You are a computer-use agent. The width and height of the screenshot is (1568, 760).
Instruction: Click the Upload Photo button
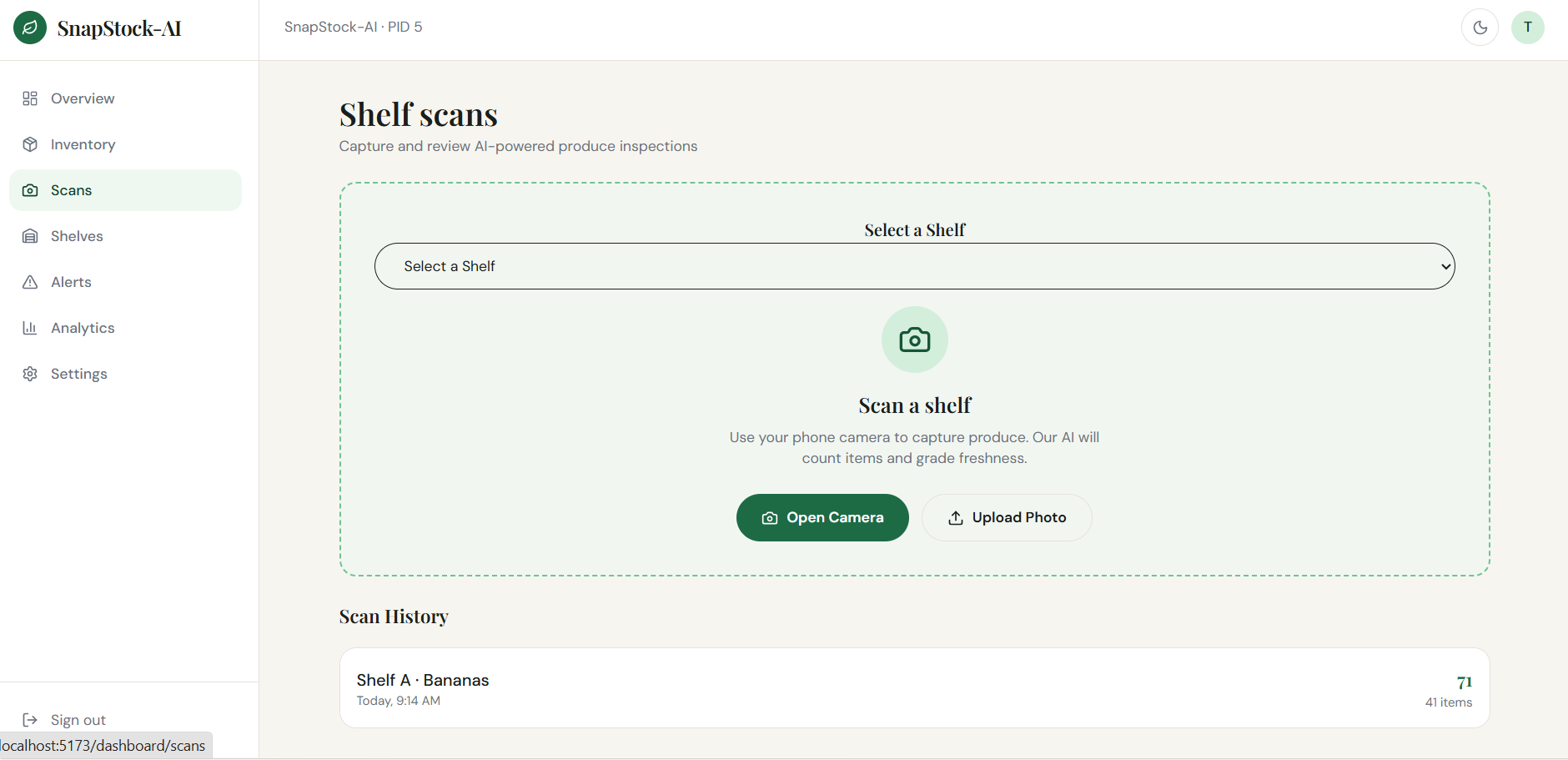click(x=1007, y=517)
